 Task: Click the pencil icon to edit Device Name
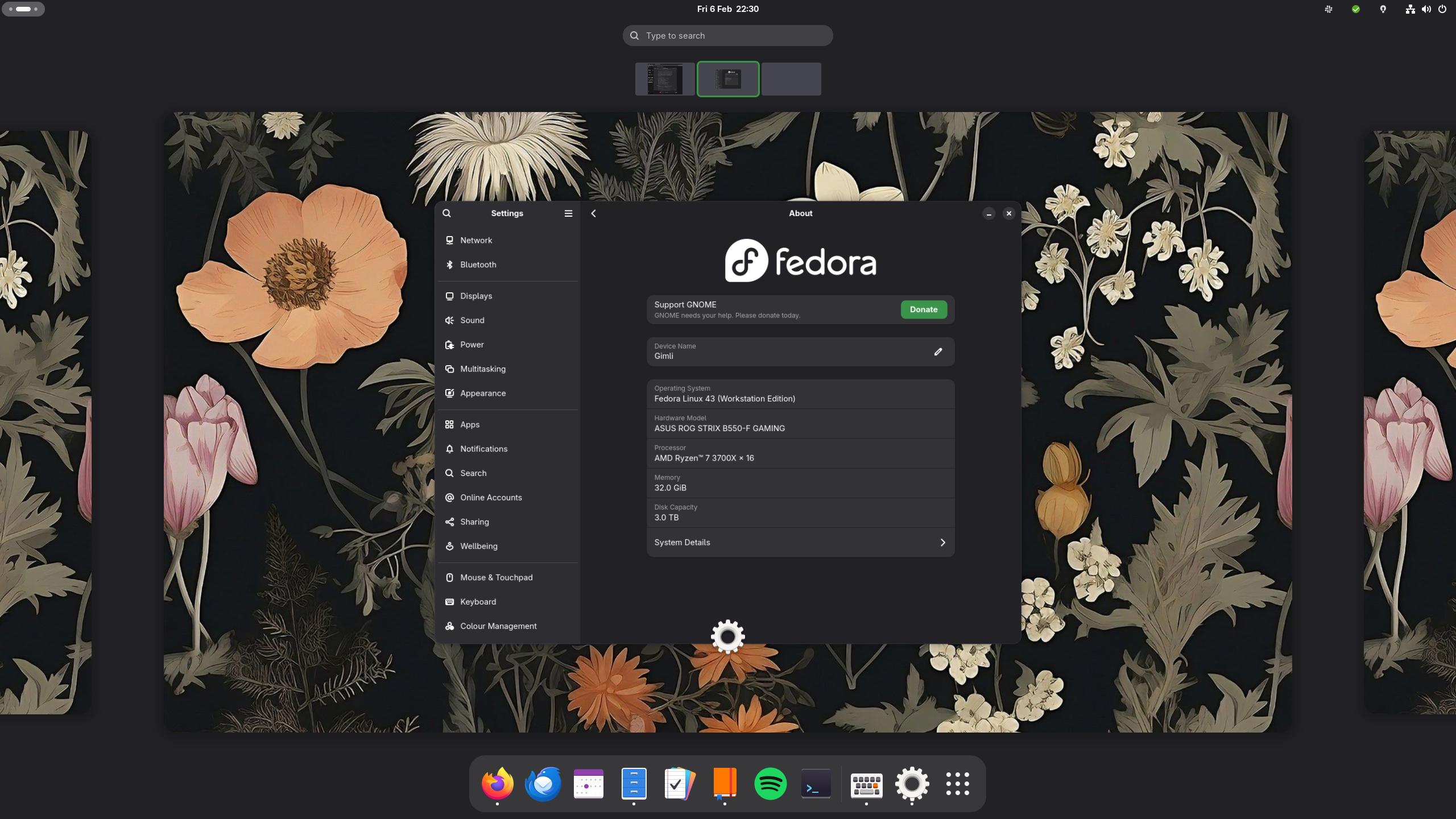tap(937, 351)
